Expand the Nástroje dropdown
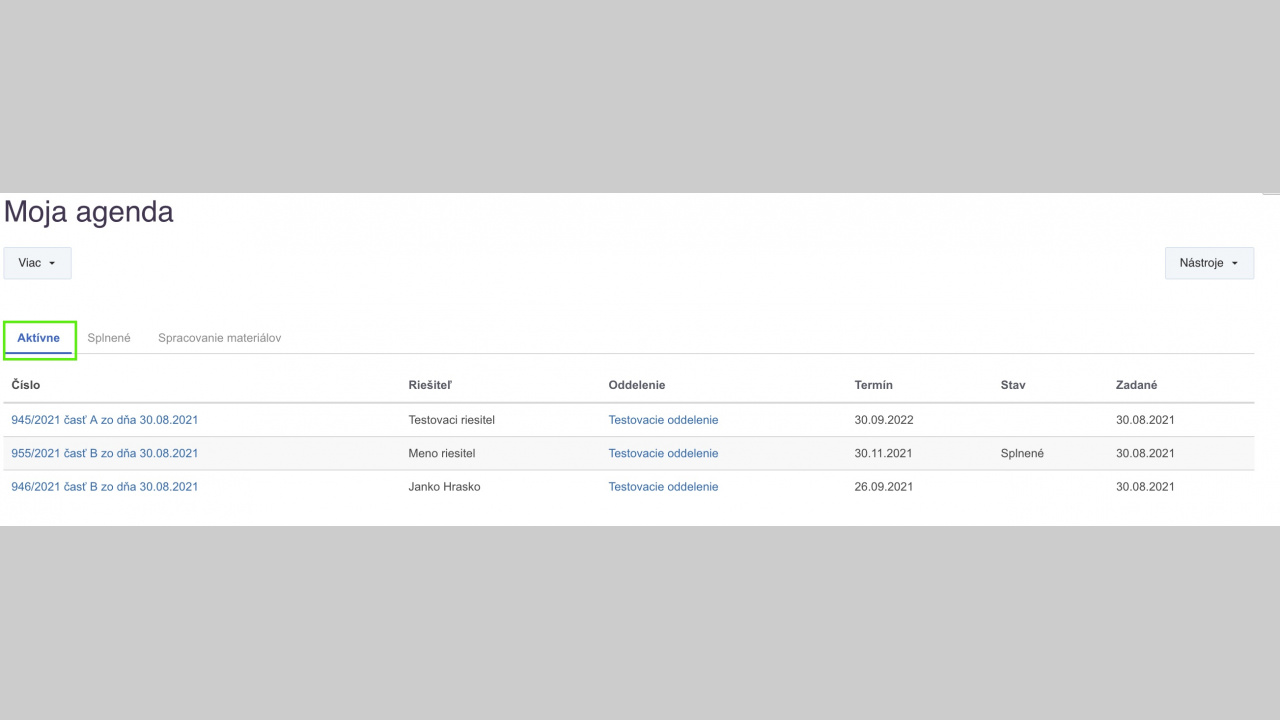 pos(1208,263)
